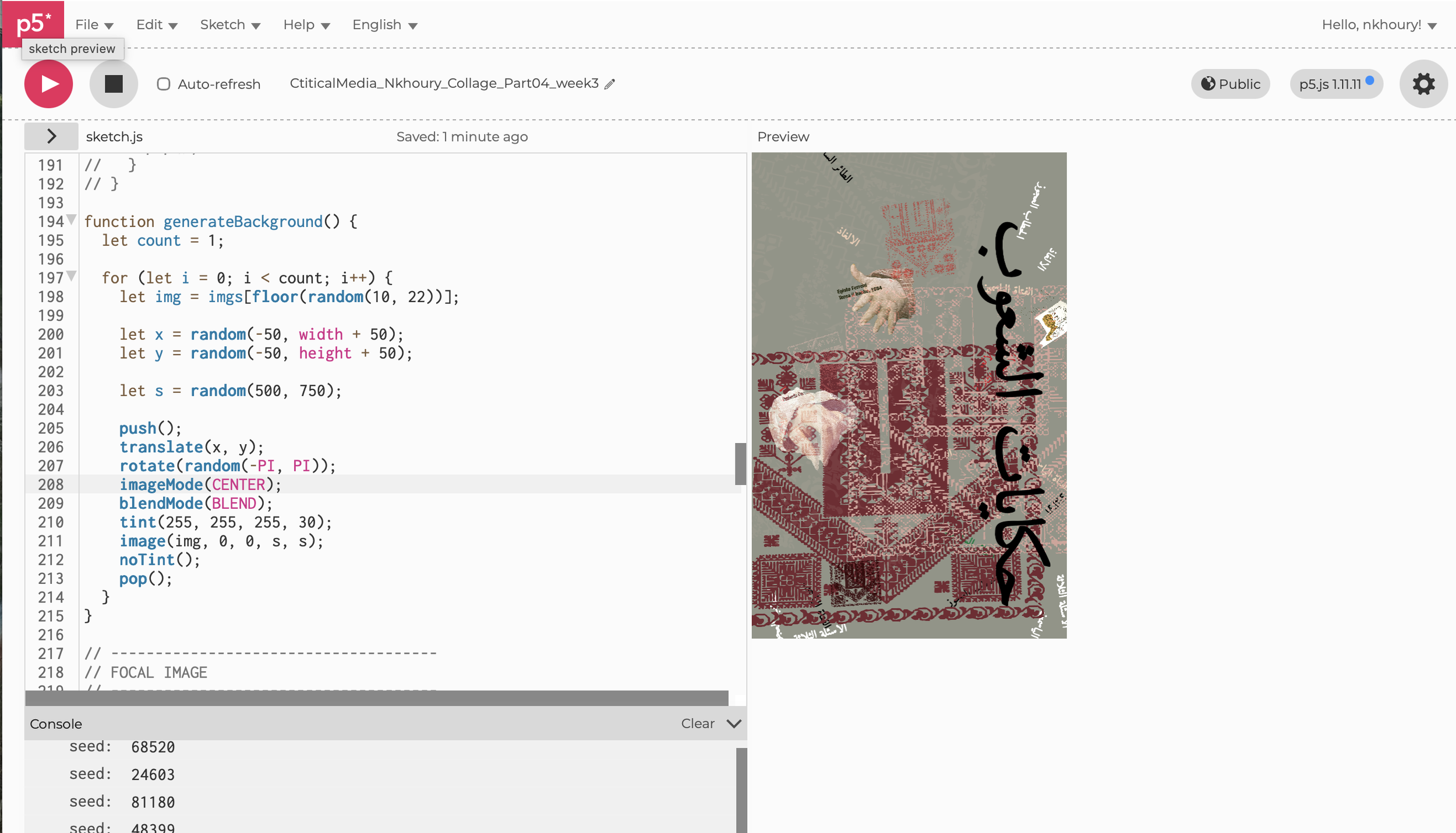Open the Edit menu
Screen dimensions: 1456x833
point(157,24)
